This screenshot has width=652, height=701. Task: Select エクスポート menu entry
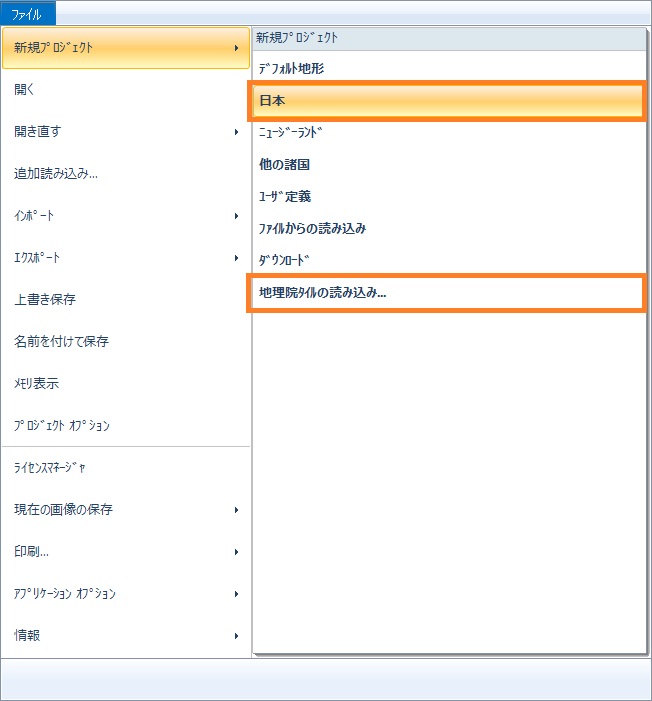coord(126,258)
